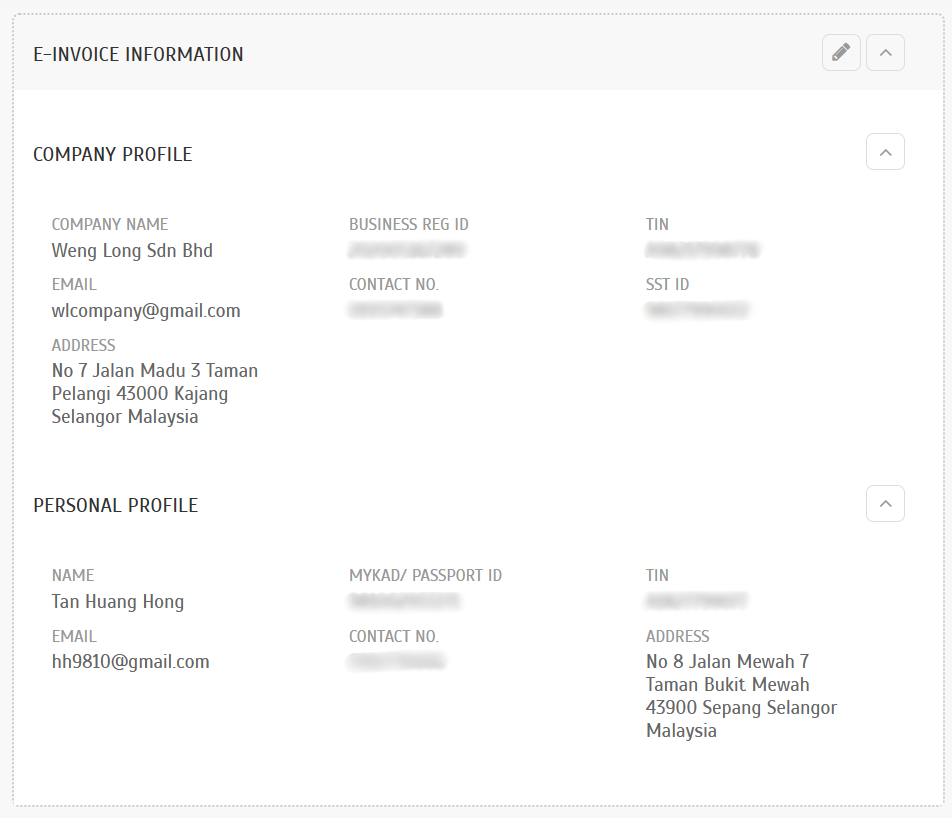Click the company address in Kajang
The width and height of the screenshot is (952, 818).
[x=155, y=393]
